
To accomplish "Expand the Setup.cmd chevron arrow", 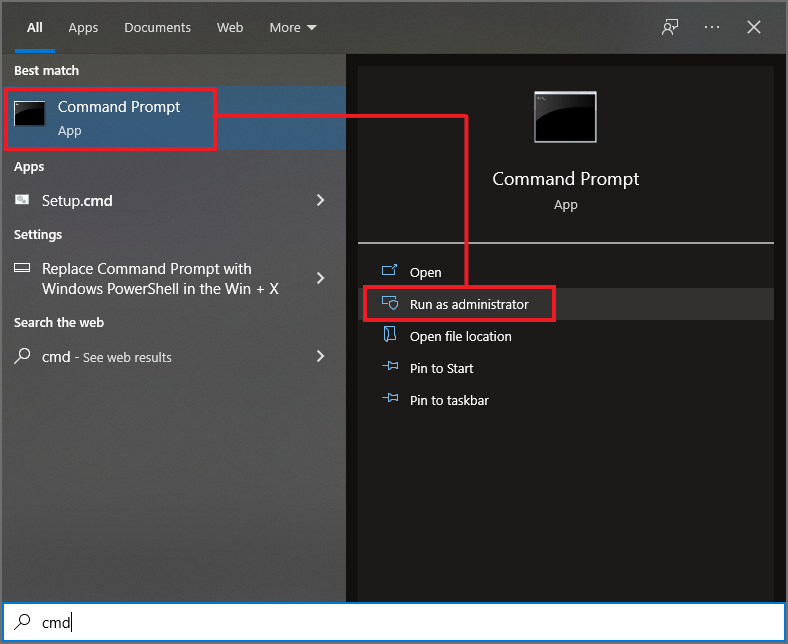I will pos(321,200).
